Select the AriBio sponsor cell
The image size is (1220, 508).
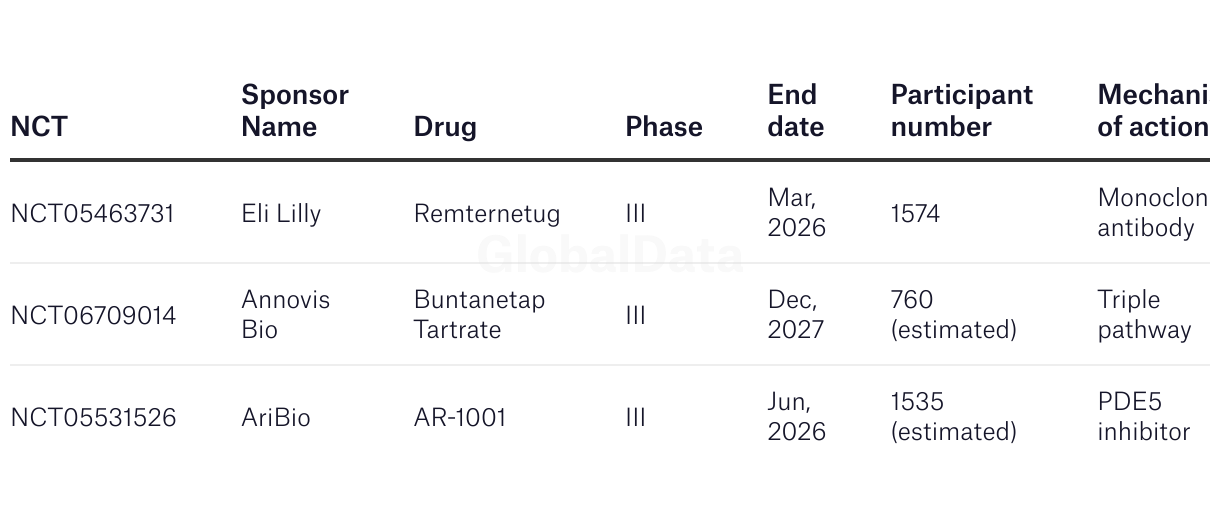click(x=276, y=418)
